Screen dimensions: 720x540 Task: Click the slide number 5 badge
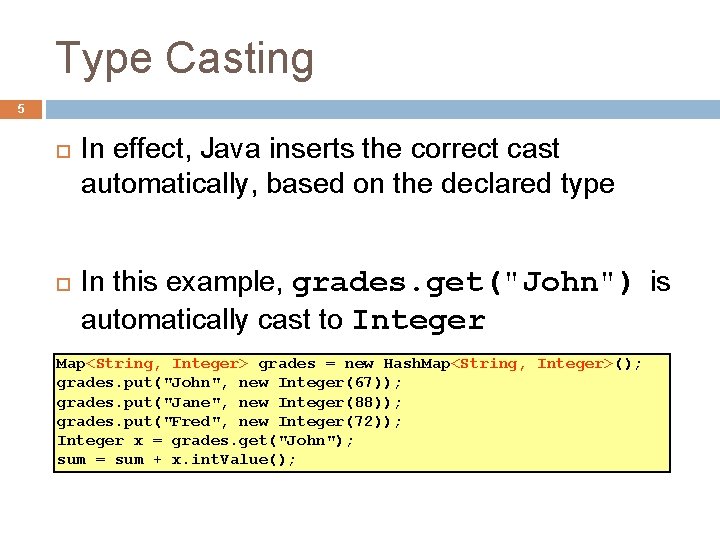[21, 109]
